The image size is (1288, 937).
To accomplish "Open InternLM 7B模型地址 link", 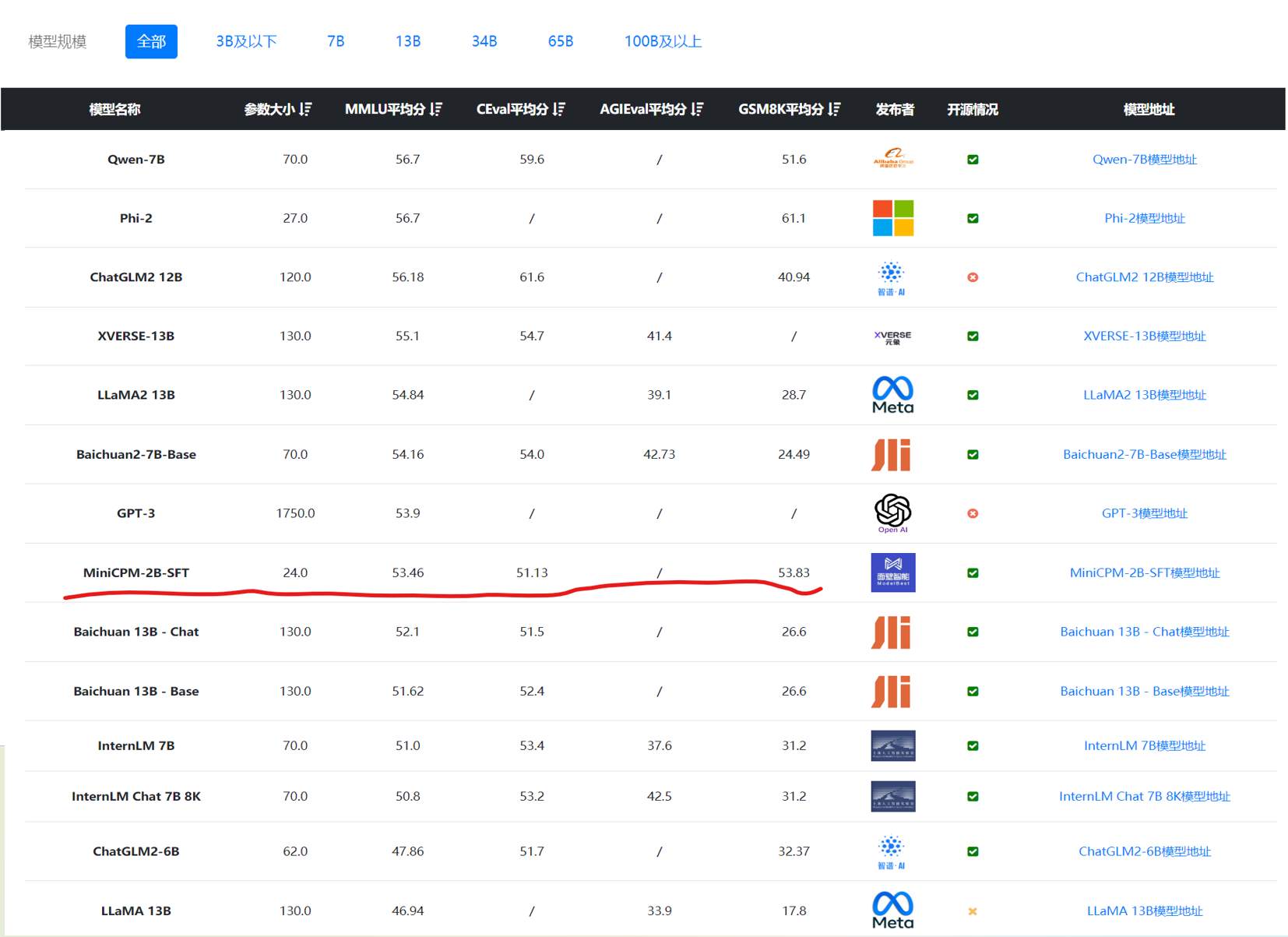I will pyautogui.click(x=1144, y=745).
